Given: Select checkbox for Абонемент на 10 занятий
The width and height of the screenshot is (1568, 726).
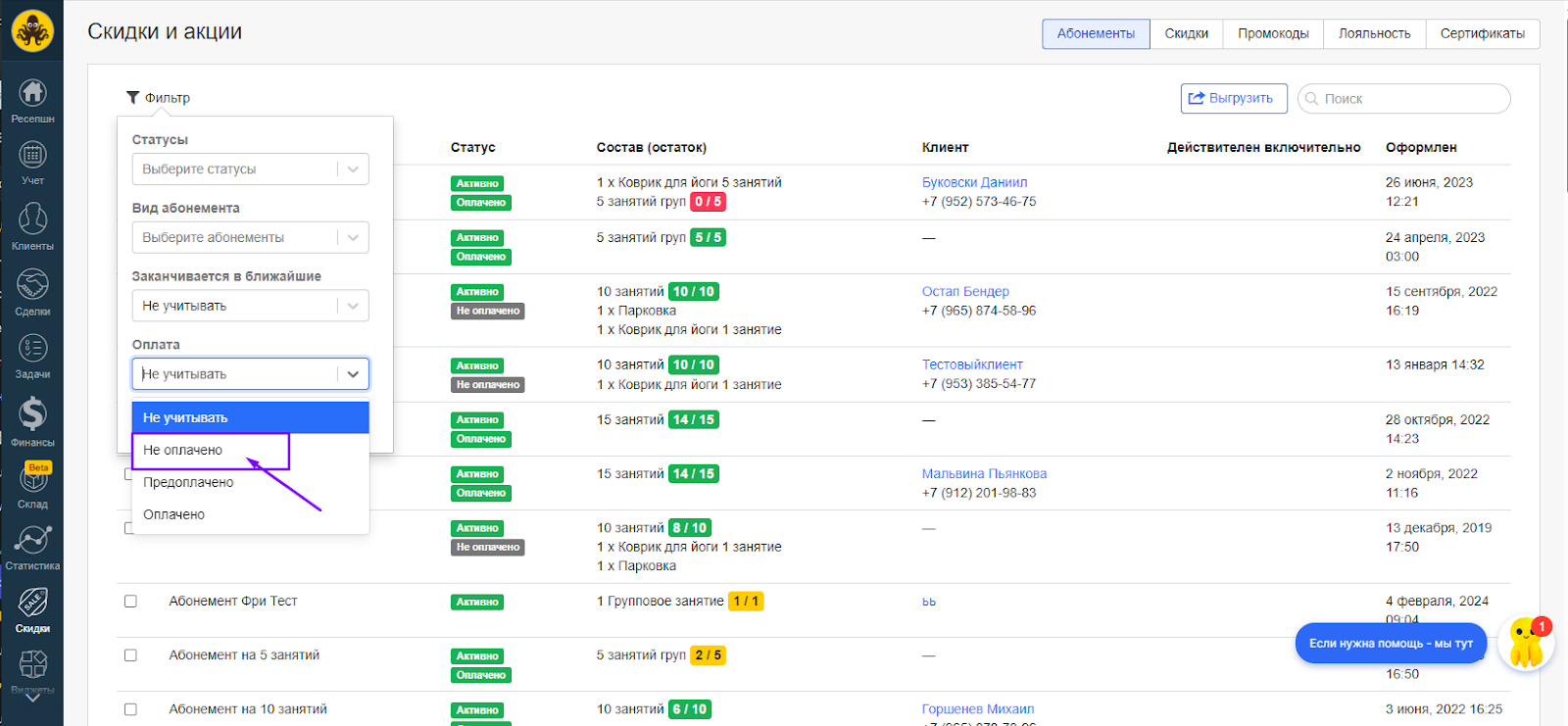Looking at the screenshot, I should point(130,709).
